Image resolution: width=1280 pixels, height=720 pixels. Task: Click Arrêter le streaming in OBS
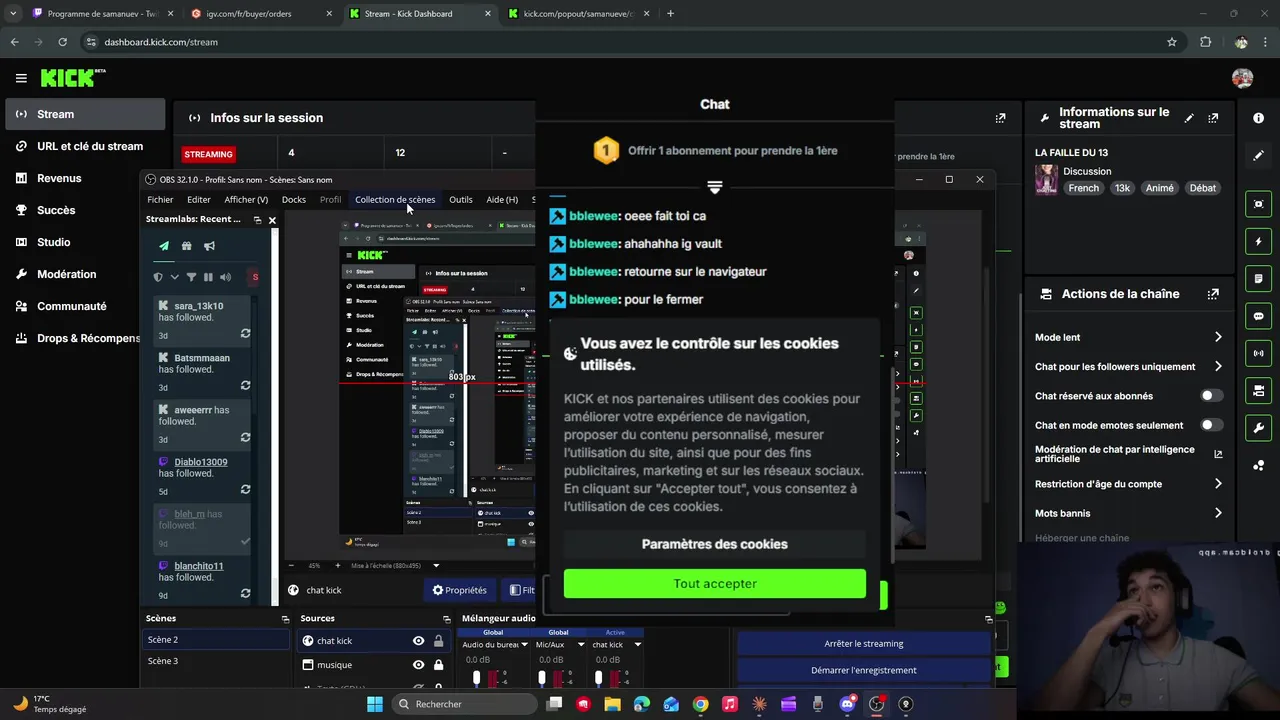click(x=864, y=644)
